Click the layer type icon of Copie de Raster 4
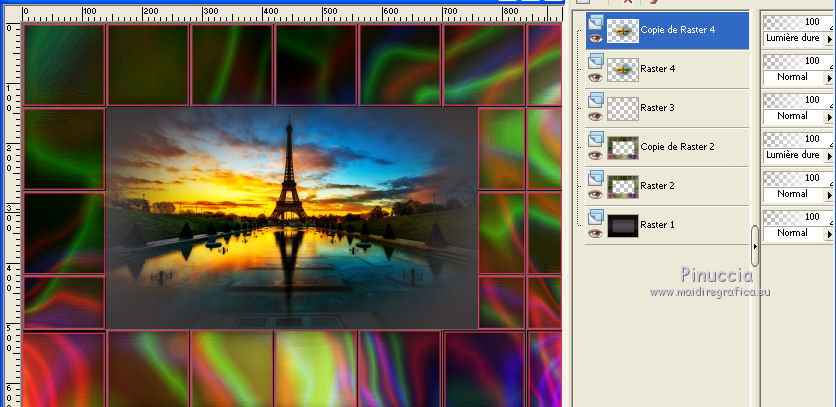This screenshot has width=836, height=407. point(596,22)
